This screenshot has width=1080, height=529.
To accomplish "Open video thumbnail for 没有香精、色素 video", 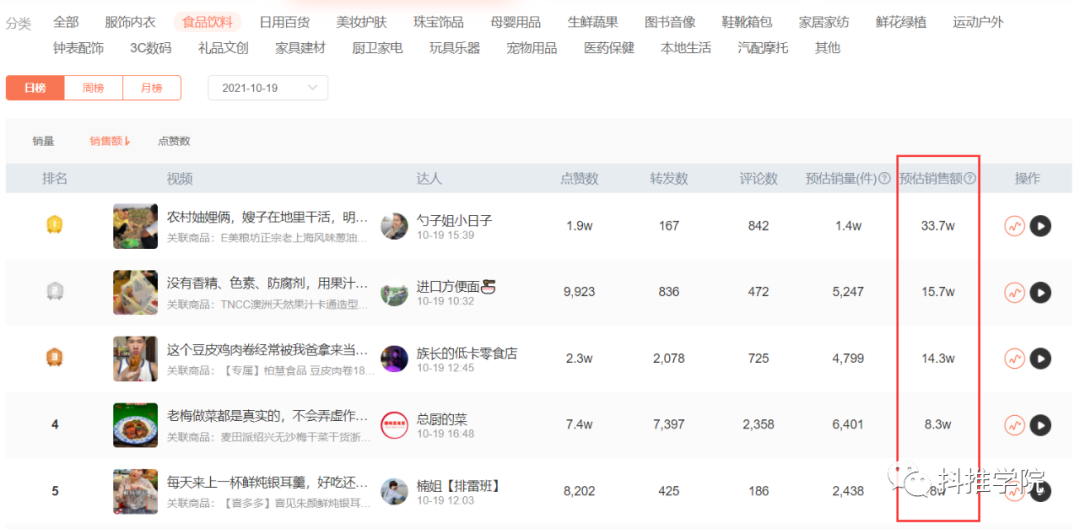I will click(x=136, y=293).
